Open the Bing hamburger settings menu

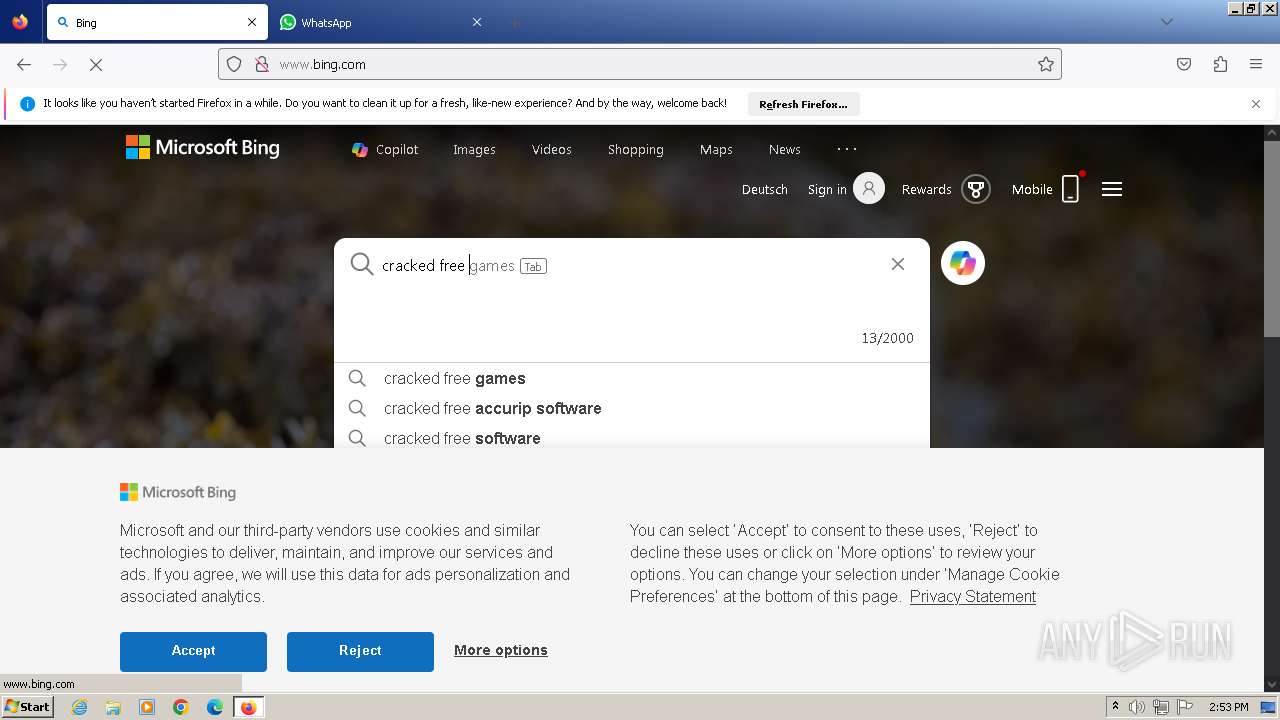tap(1112, 189)
